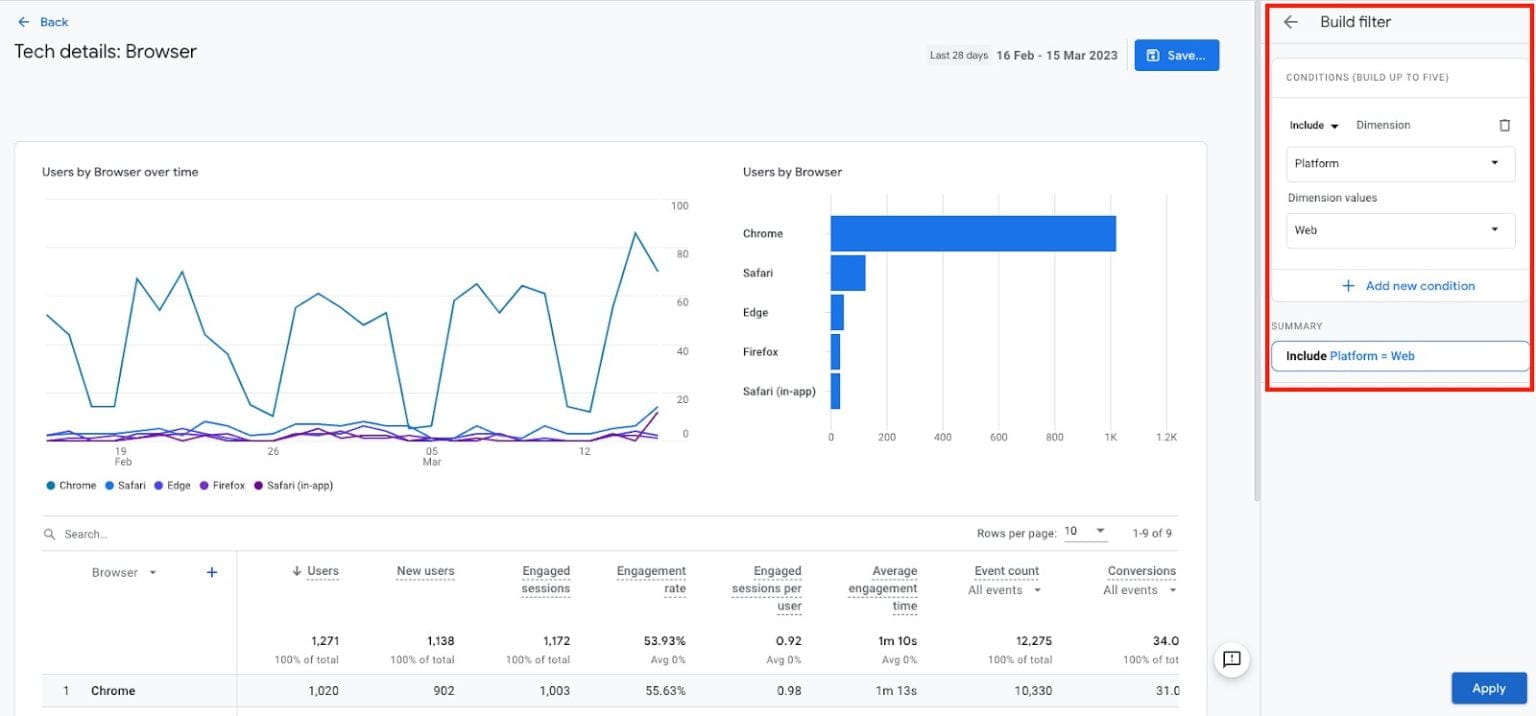Click the back arrow next to the Back label
Image resolution: width=1536 pixels, height=716 pixels.
point(24,21)
